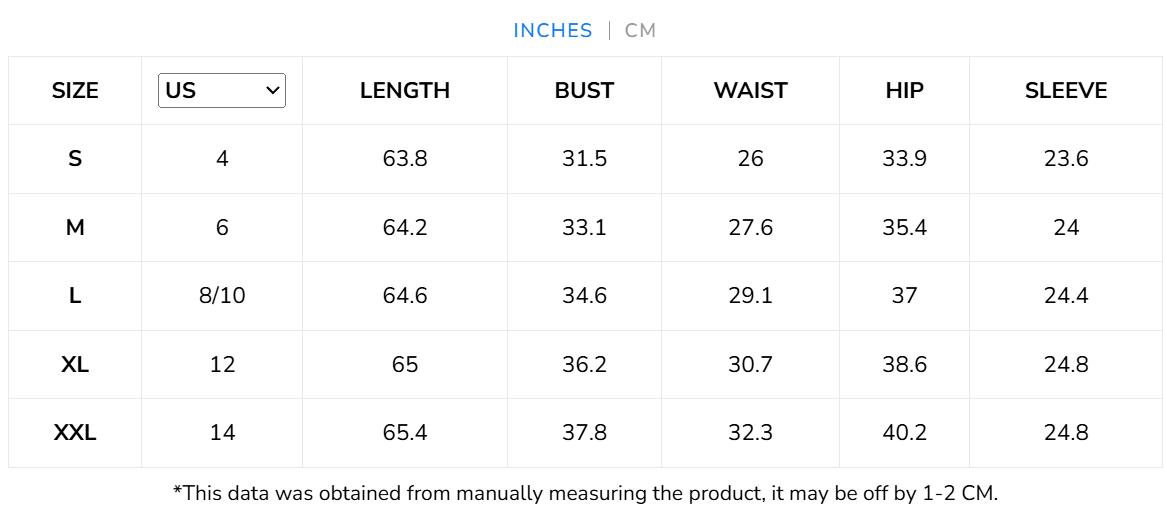Click the measurement disclaimer note text
This screenshot has height=516, width=1167.
(585, 493)
